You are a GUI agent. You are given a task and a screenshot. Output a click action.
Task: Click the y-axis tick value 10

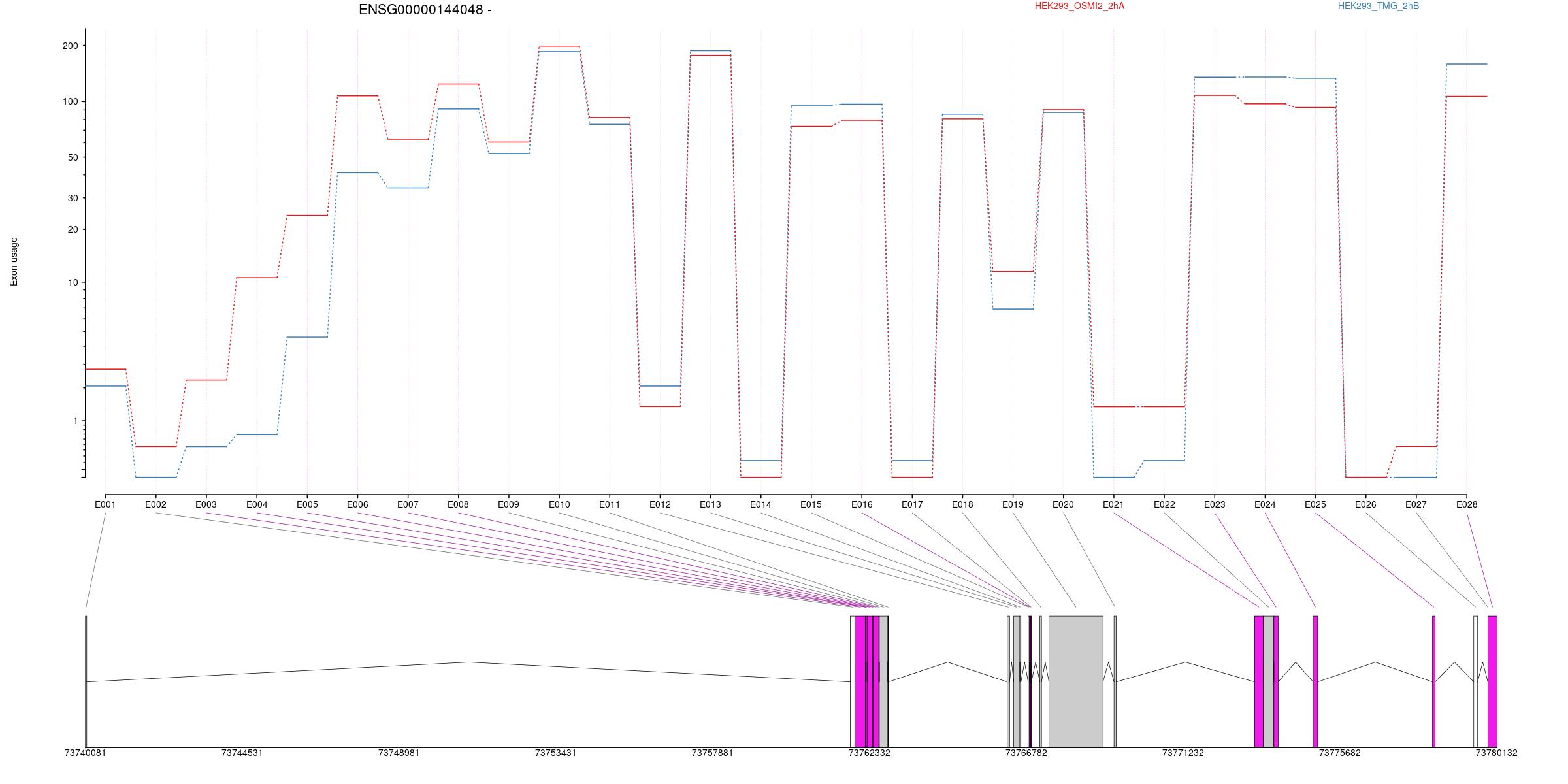click(73, 282)
